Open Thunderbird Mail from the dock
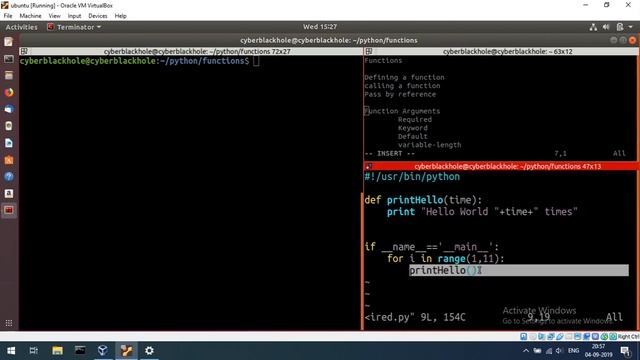Viewport: 640px width, 360px height. click(9, 109)
